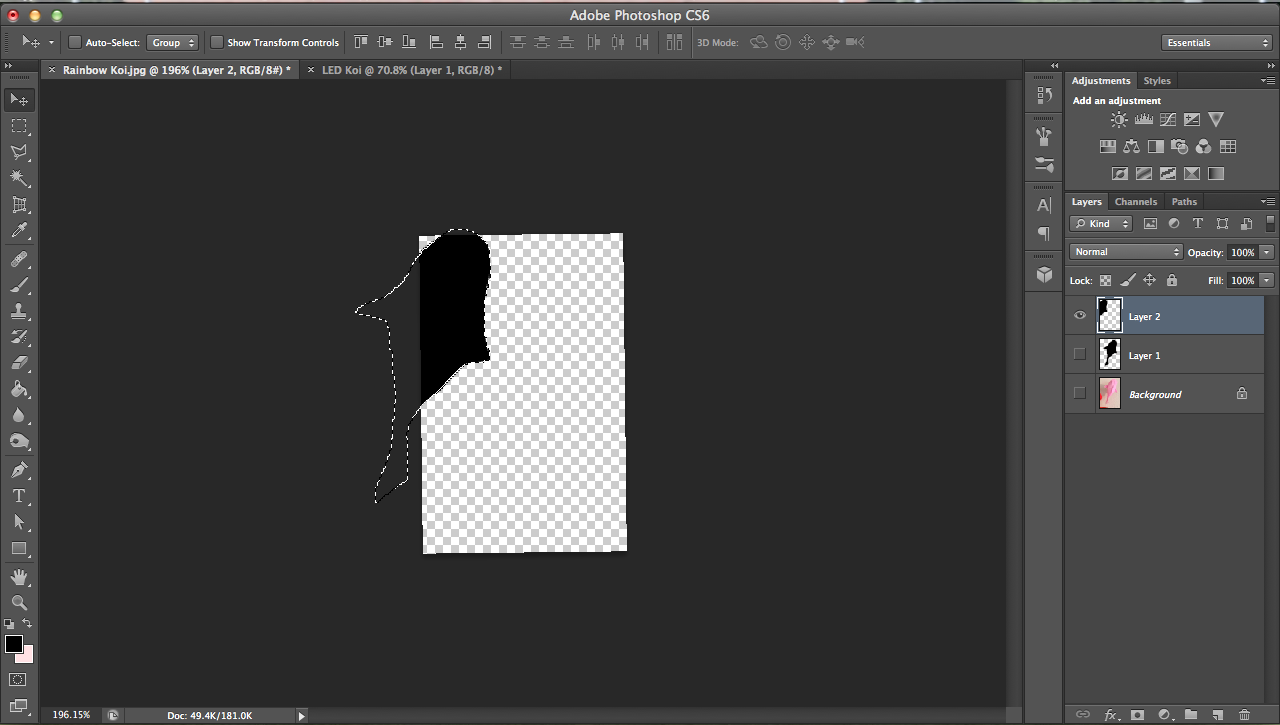Enable the Auto-Select checkbox
This screenshot has width=1280, height=725.
pos(74,42)
